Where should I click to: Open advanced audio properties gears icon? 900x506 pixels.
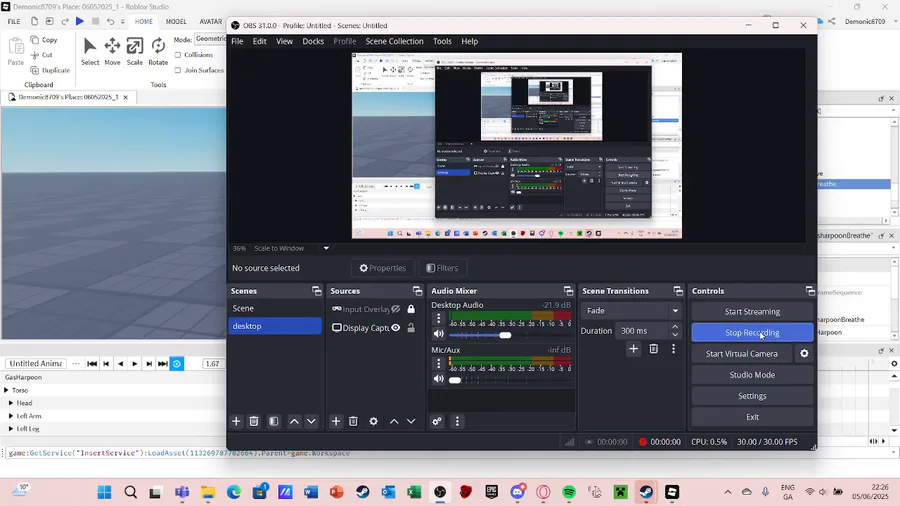pyautogui.click(x=437, y=421)
